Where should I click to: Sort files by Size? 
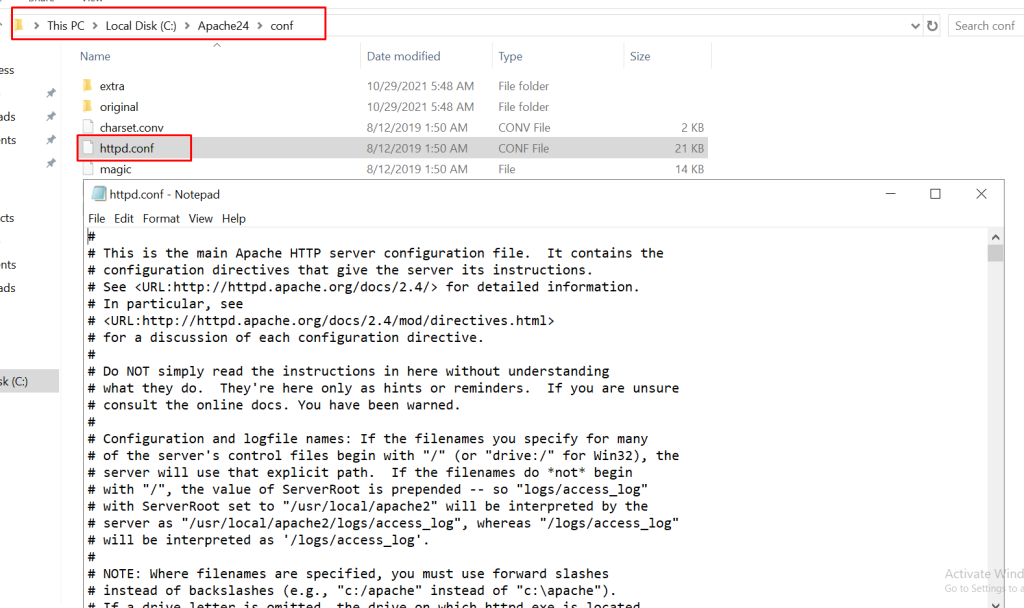[638, 56]
